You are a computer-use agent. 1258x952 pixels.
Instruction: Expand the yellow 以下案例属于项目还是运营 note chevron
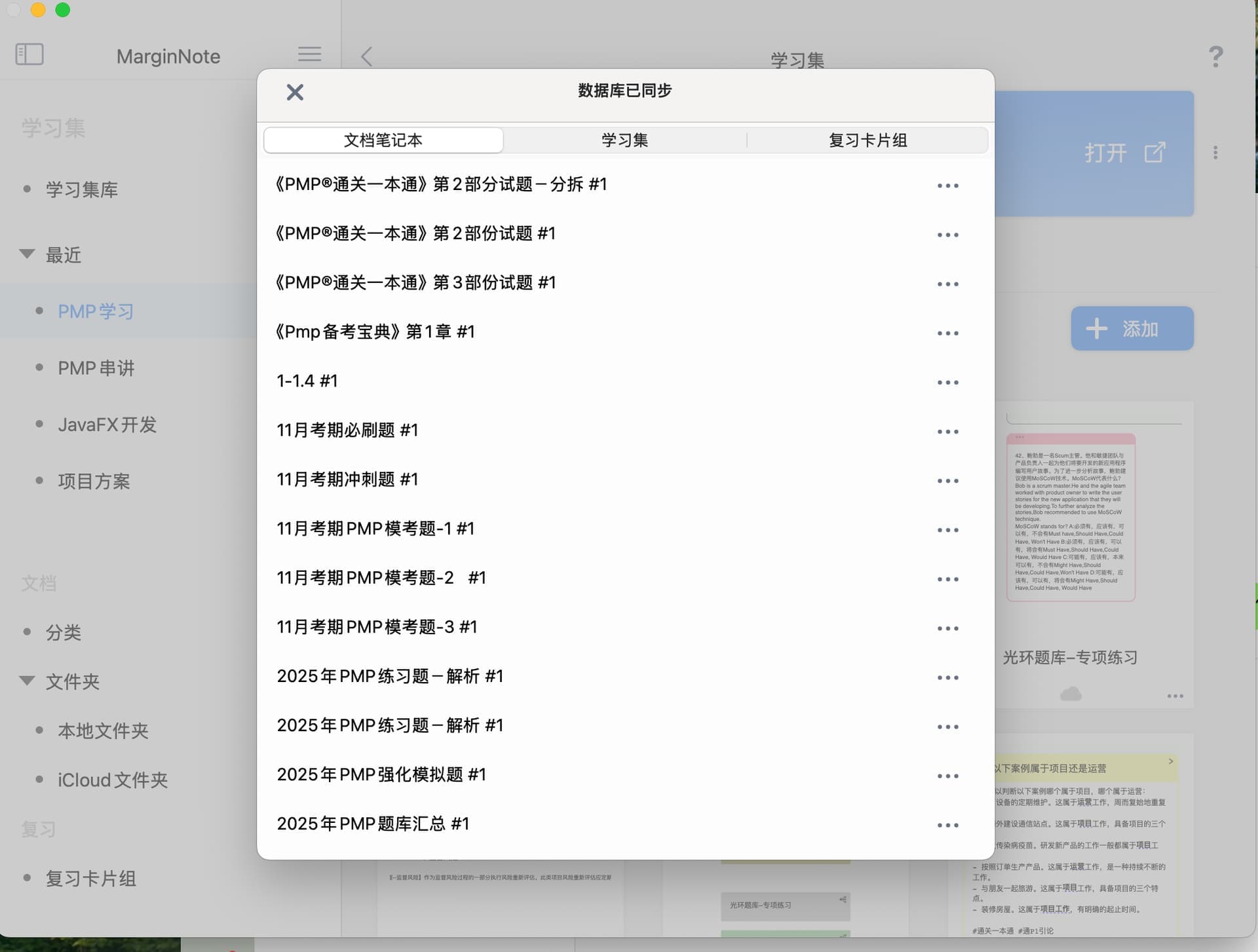[x=1171, y=761]
